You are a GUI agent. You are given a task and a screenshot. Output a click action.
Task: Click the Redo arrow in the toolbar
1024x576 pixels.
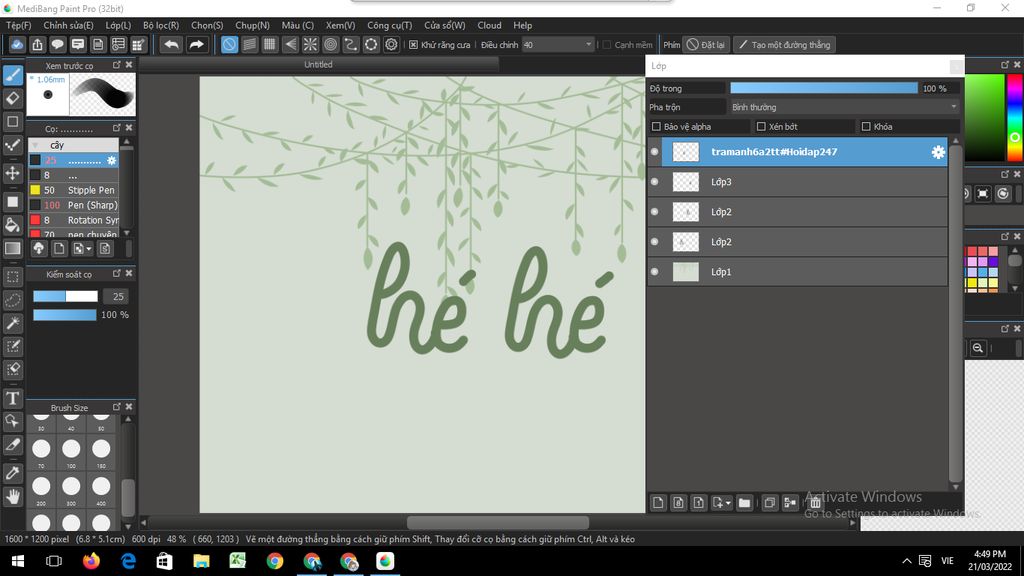(x=196, y=44)
